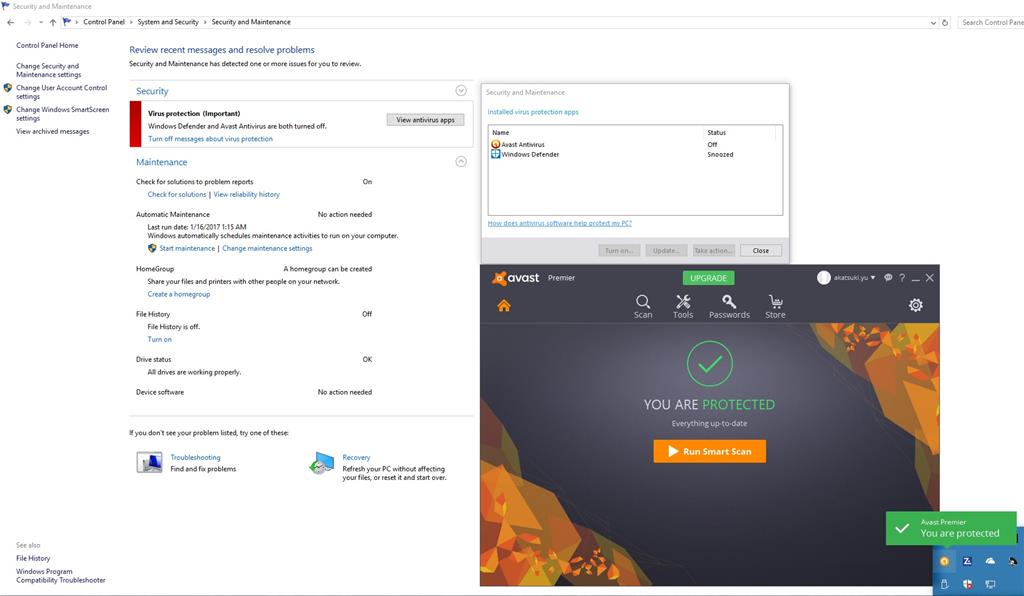Go up one level in Control Panel
Image resolution: width=1024 pixels, height=596 pixels.
click(x=53, y=22)
